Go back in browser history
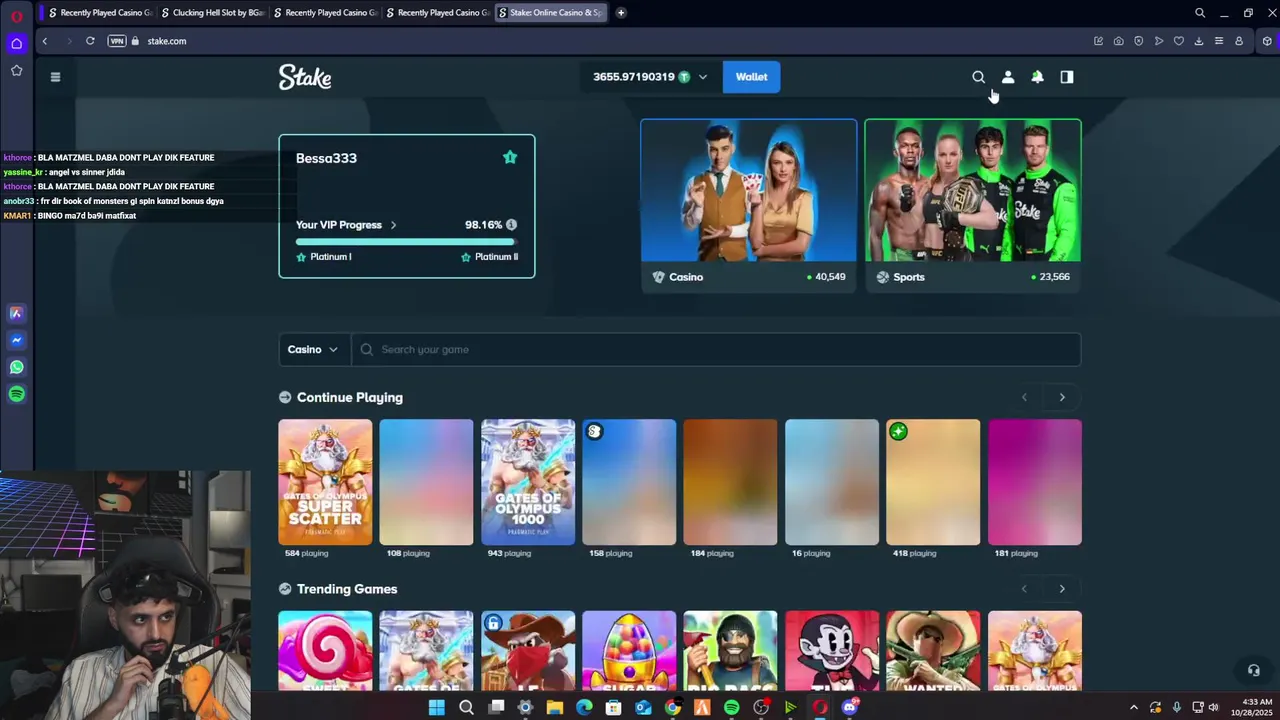The width and height of the screenshot is (1280, 720). coord(45,41)
